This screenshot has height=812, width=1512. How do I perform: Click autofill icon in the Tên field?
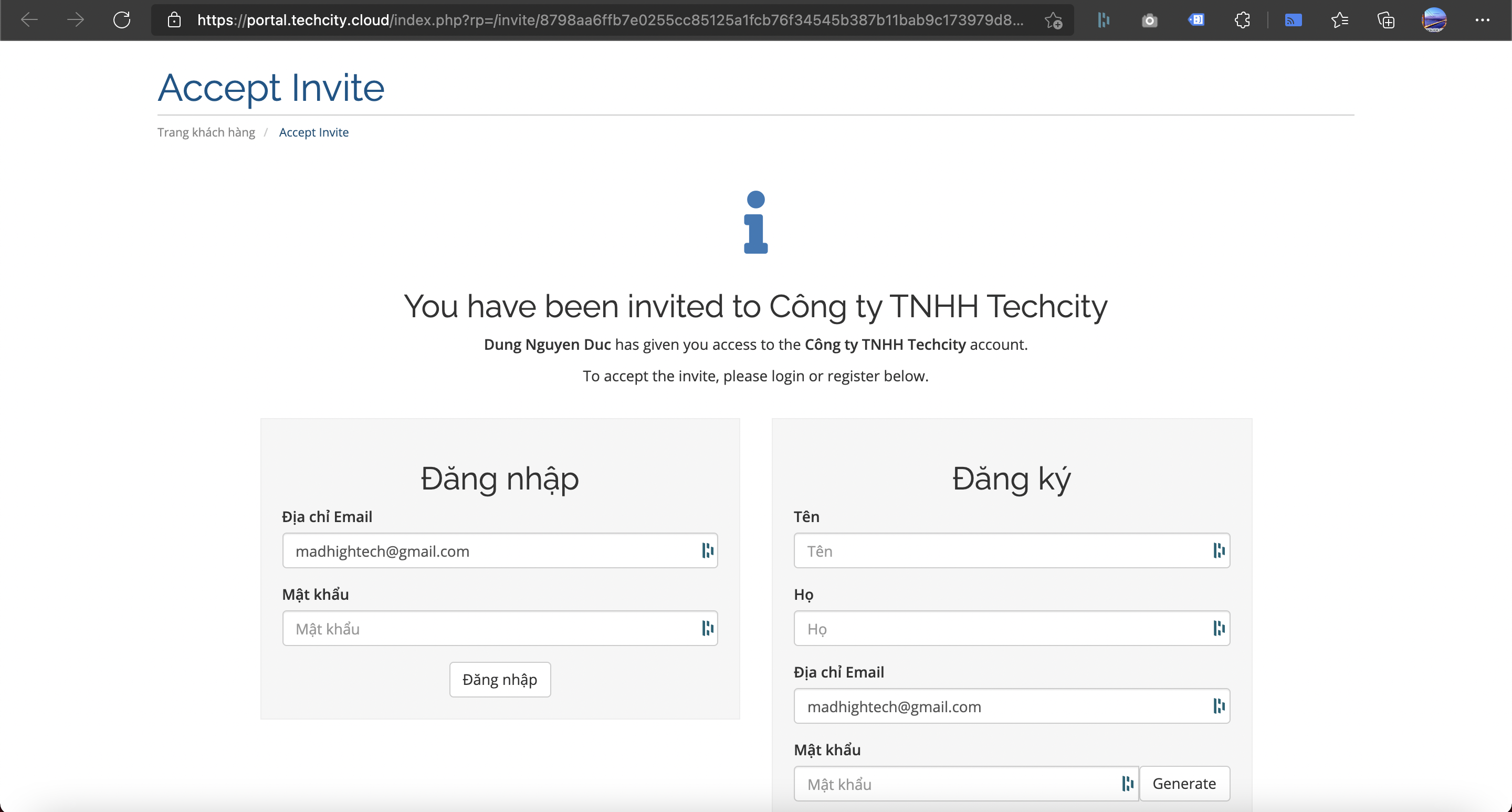(1219, 550)
